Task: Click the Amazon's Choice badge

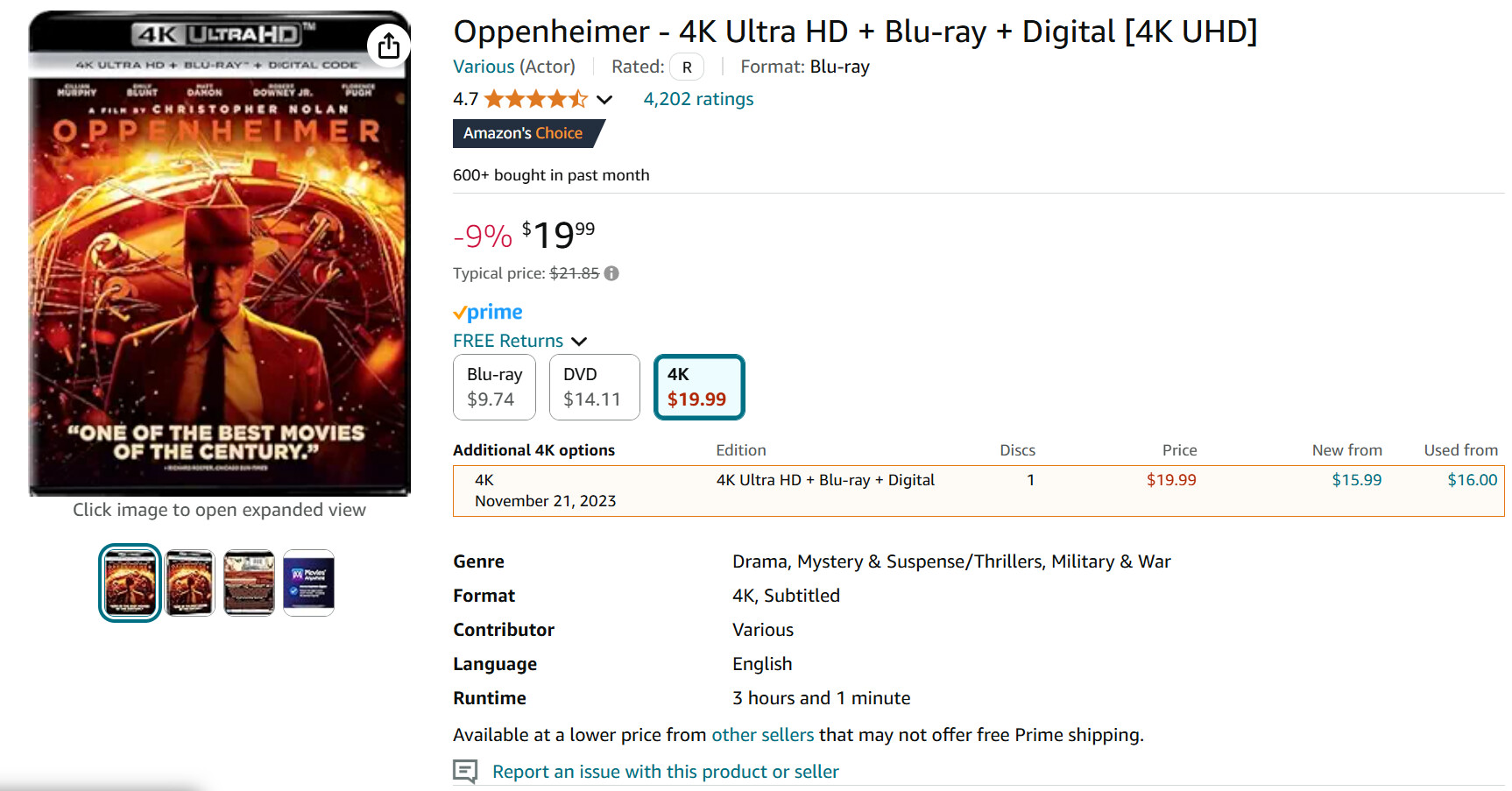Action: click(x=528, y=133)
